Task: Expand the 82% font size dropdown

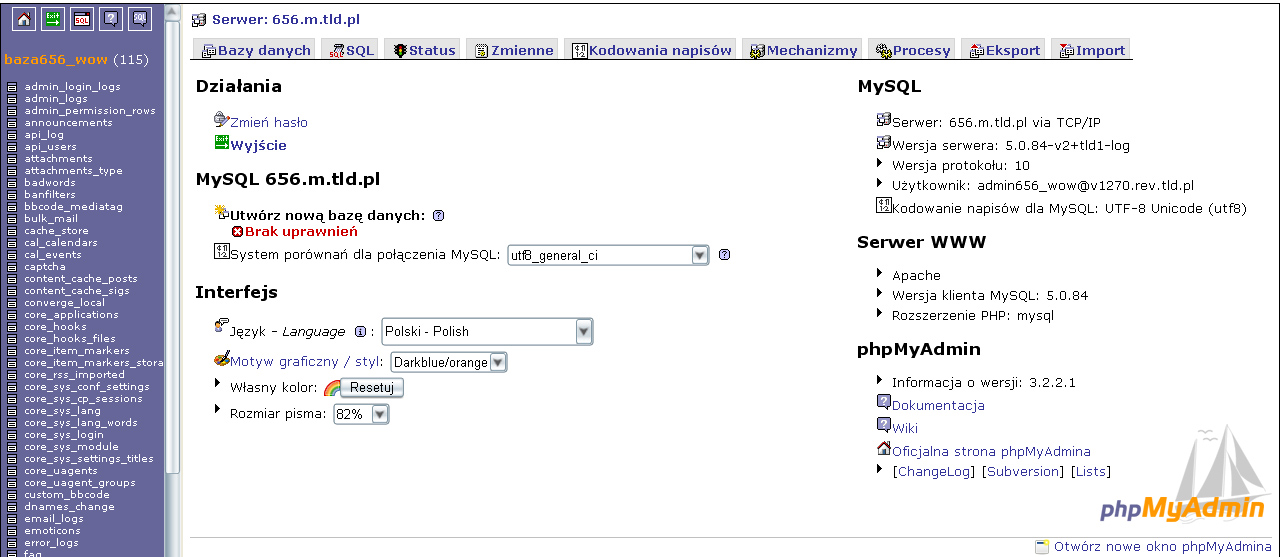Action: point(379,414)
